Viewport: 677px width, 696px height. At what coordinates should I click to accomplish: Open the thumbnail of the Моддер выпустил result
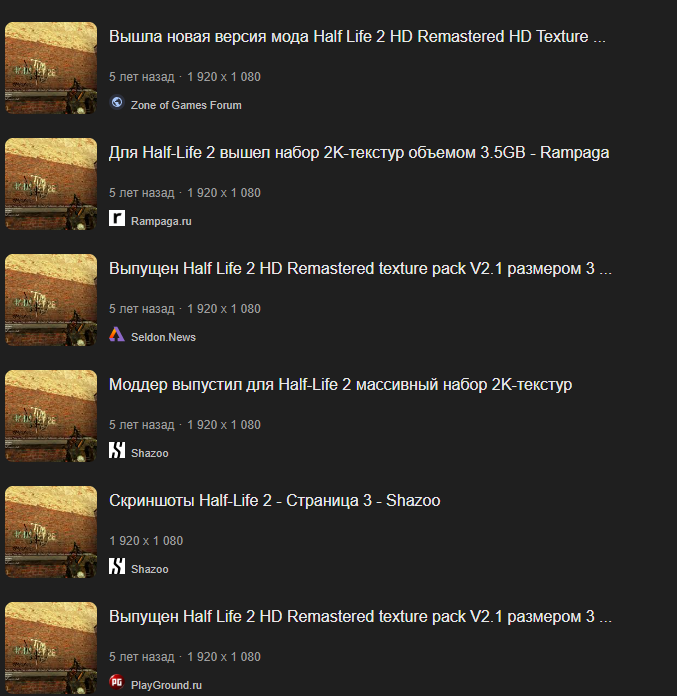point(51,416)
